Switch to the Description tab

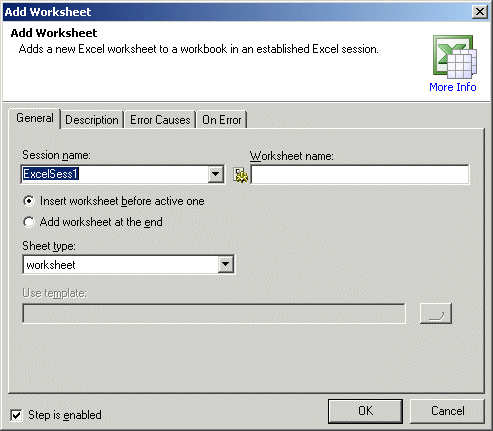click(92, 120)
